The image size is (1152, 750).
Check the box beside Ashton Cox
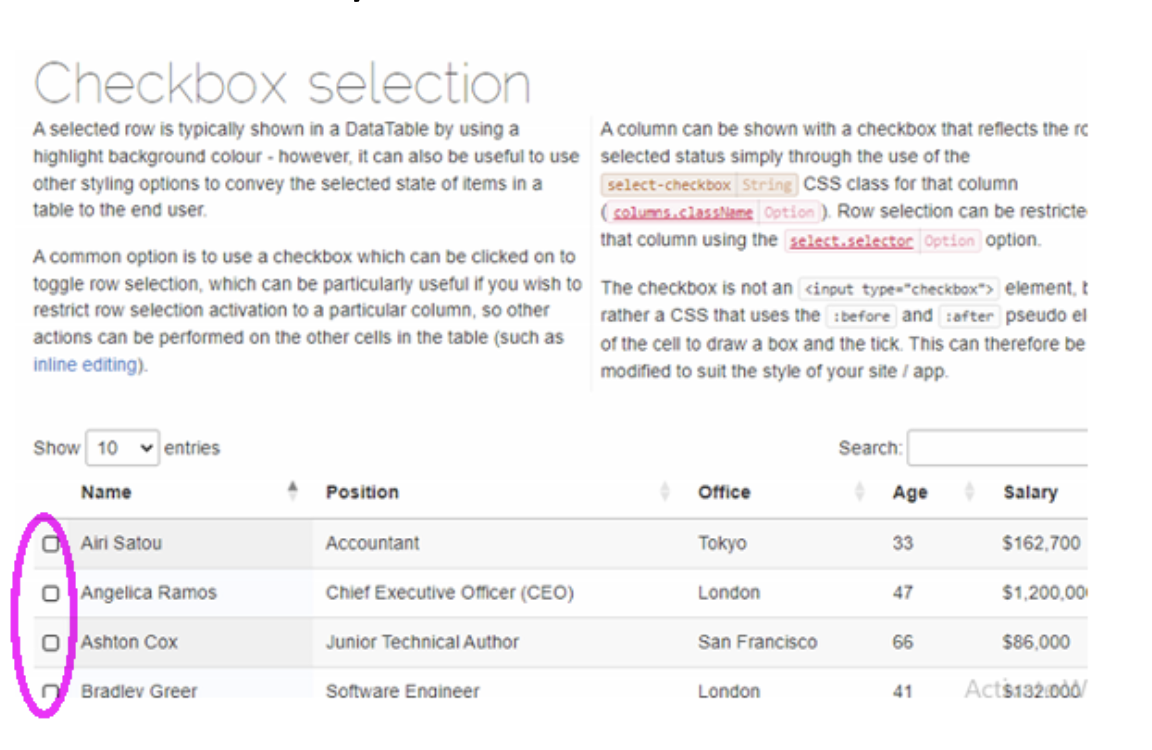51,643
